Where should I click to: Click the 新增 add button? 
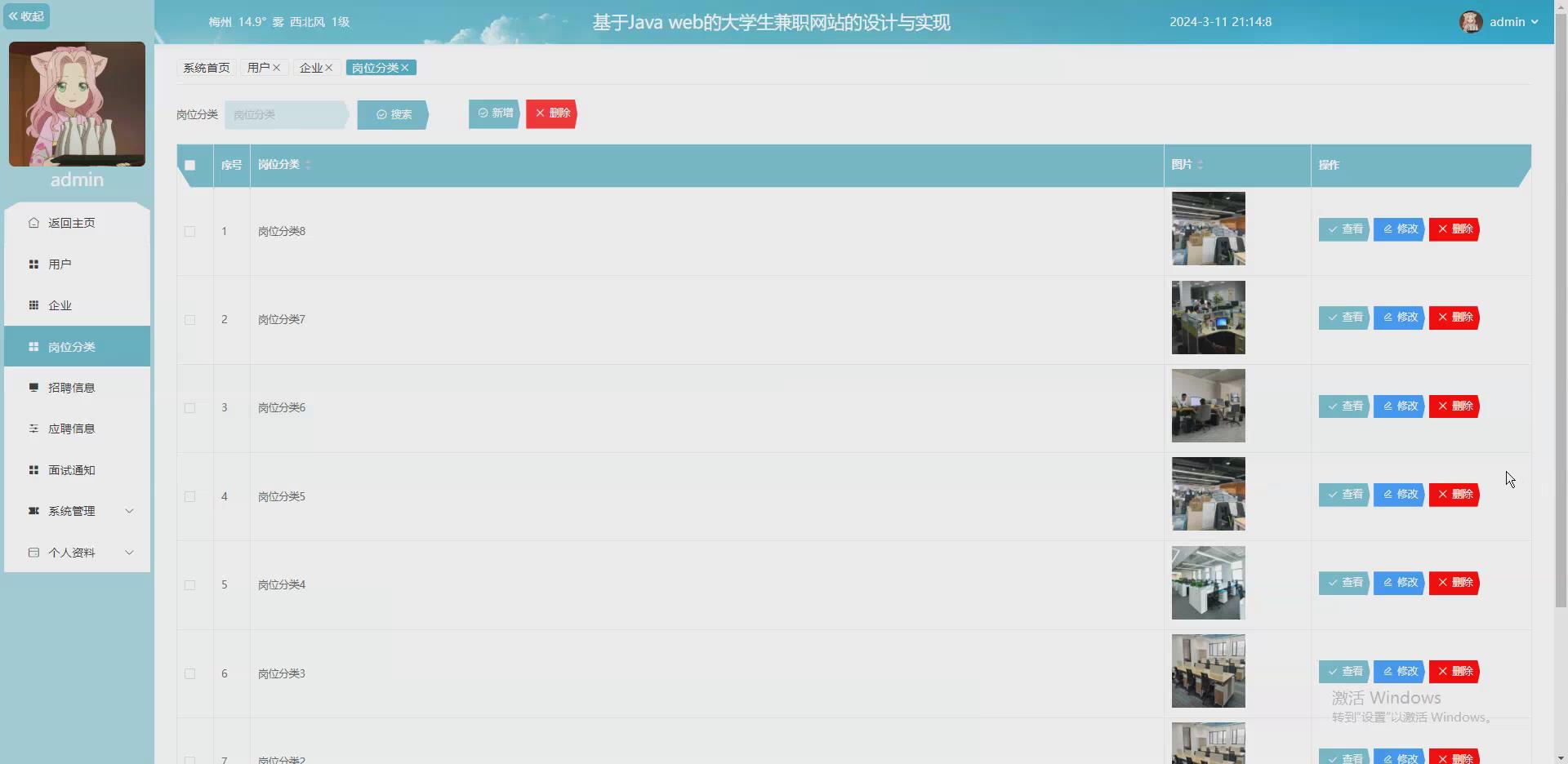(x=495, y=113)
